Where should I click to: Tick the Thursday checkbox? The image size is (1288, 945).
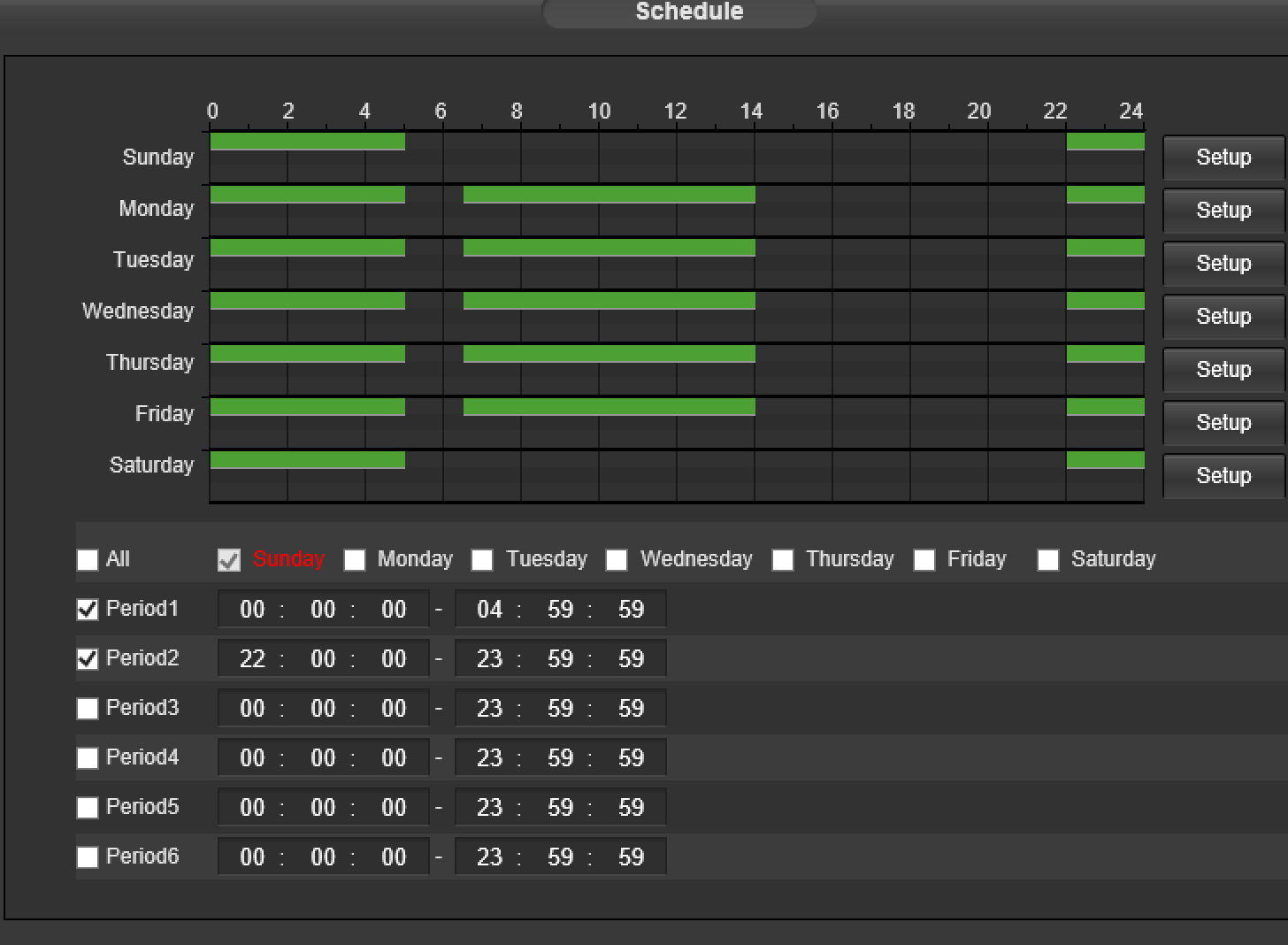point(783,560)
